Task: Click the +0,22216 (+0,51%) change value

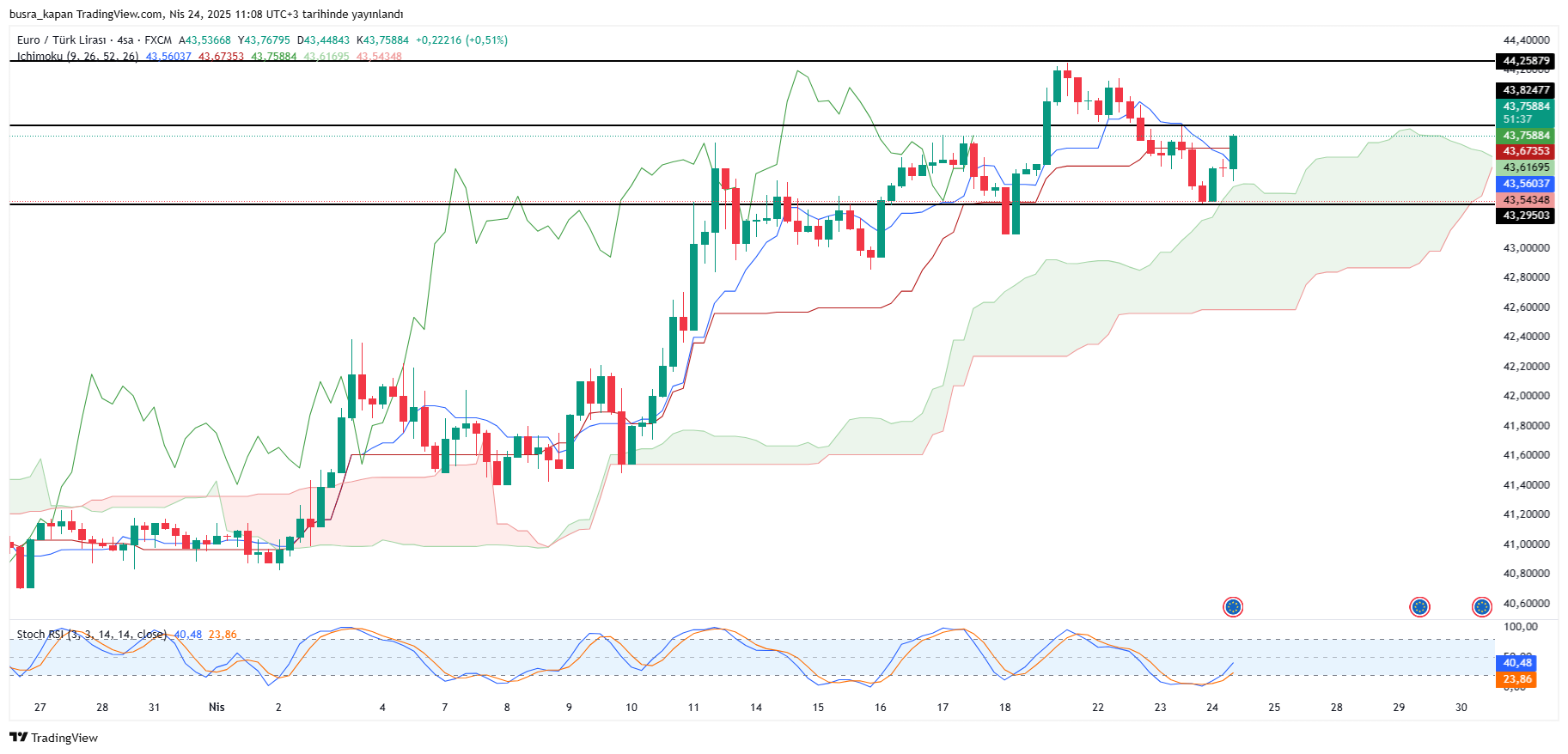Action: click(x=461, y=40)
